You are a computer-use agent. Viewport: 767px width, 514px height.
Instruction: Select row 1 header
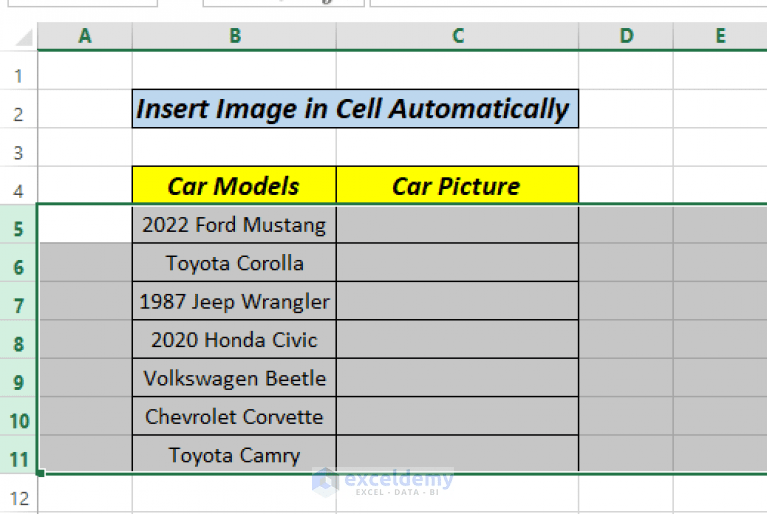tap(19, 70)
